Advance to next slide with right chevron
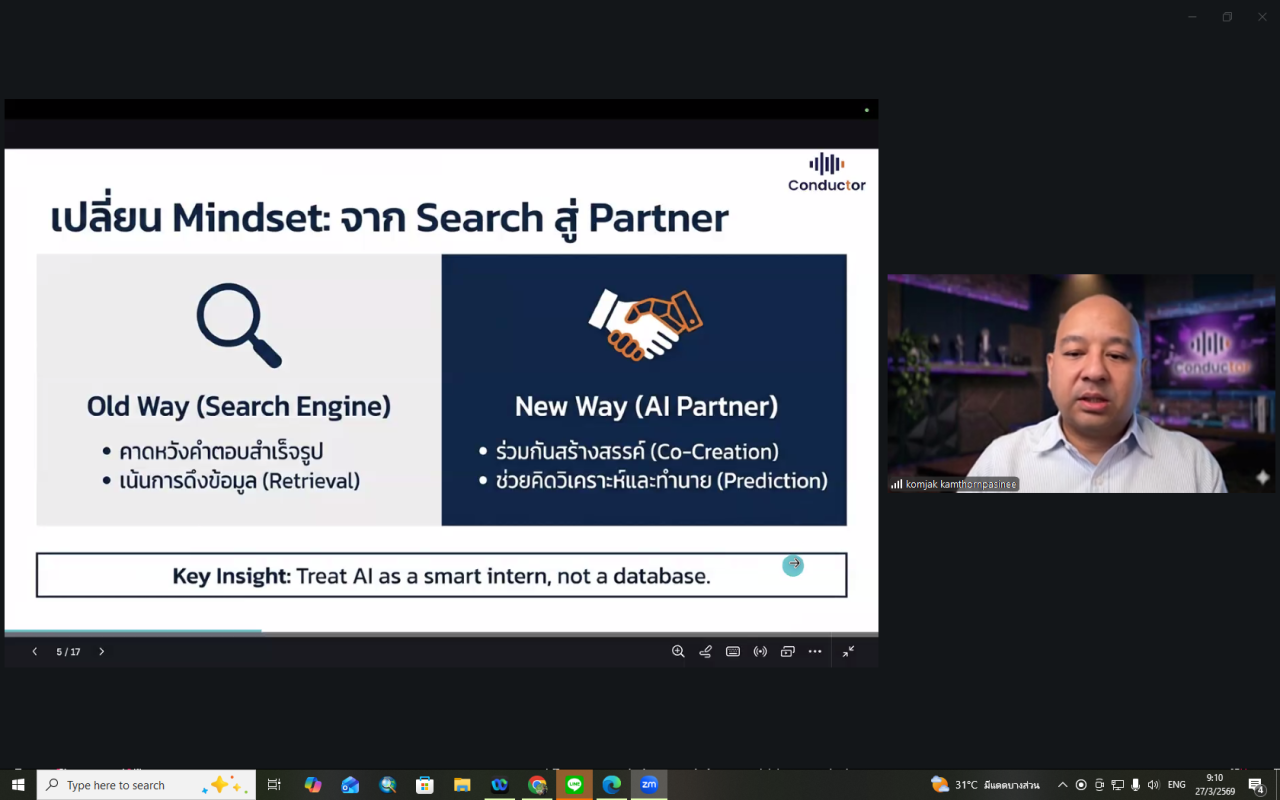This screenshot has height=800, width=1280. click(101, 652)
